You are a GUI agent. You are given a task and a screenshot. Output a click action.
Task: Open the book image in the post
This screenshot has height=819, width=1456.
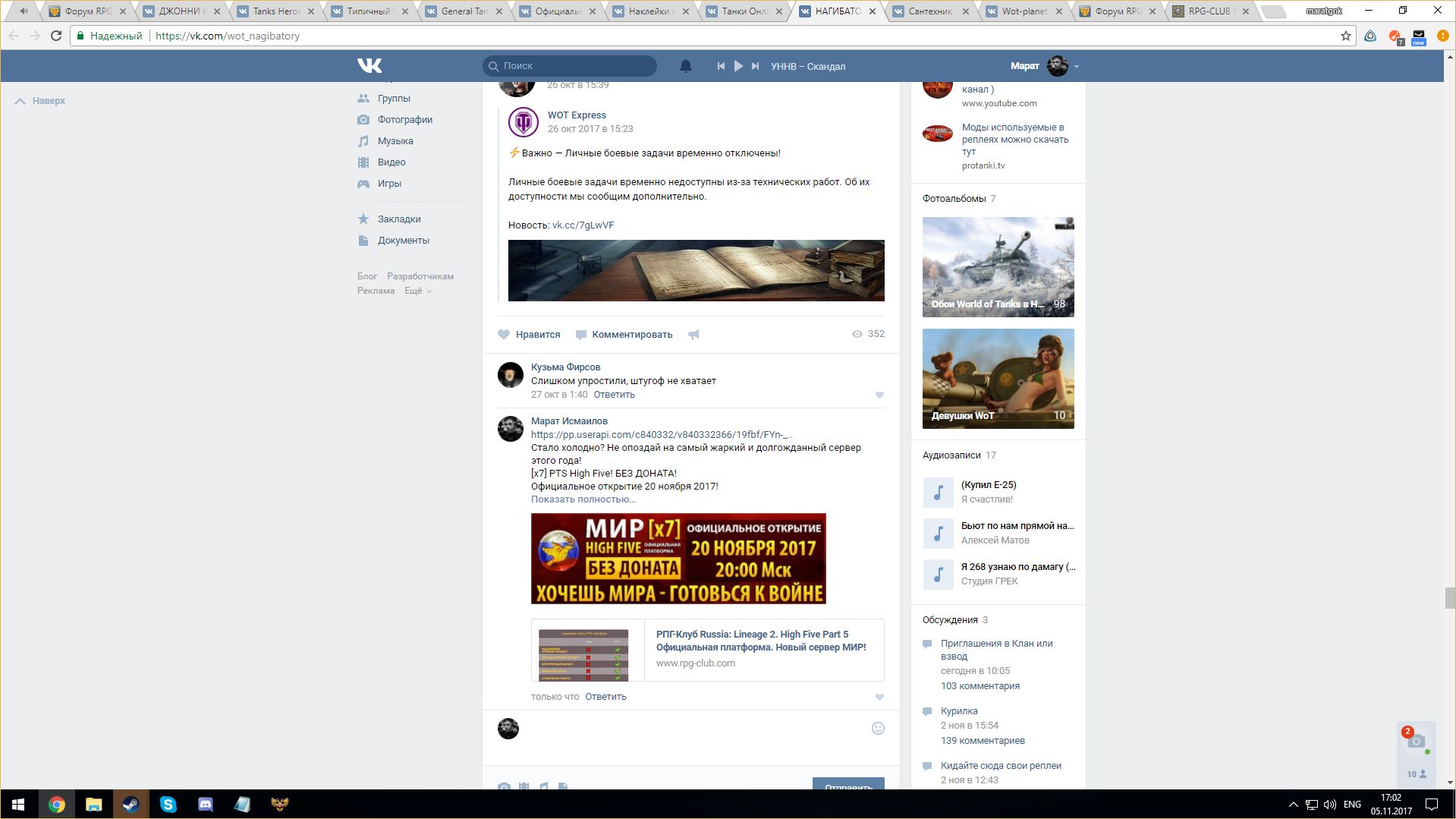click(x=696, y=270)
